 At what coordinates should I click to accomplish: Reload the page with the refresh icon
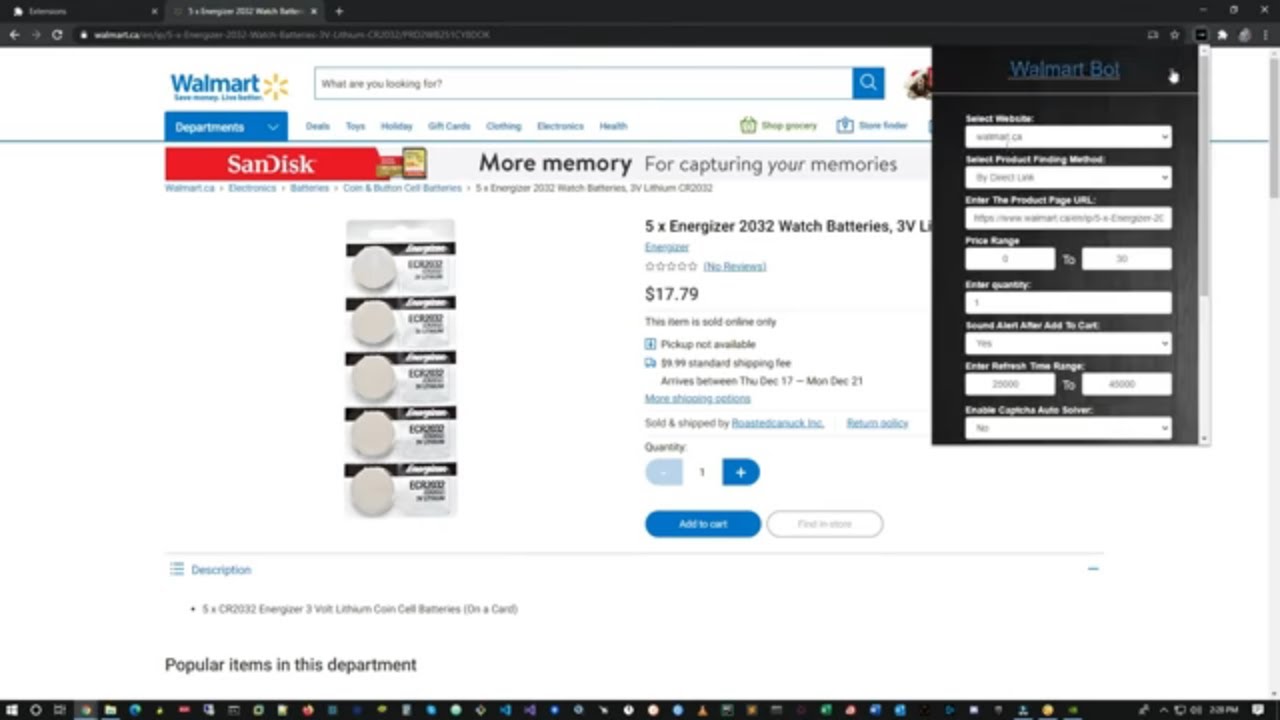(x=57, y=35)
